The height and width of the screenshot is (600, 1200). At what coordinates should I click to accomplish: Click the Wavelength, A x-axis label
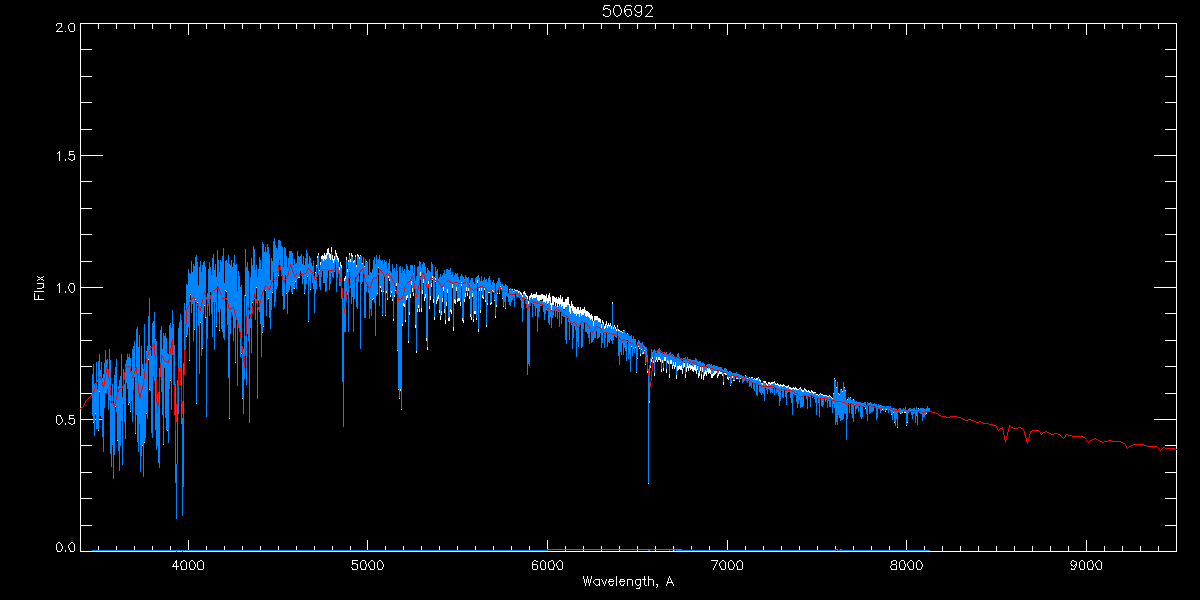(628, 582)
